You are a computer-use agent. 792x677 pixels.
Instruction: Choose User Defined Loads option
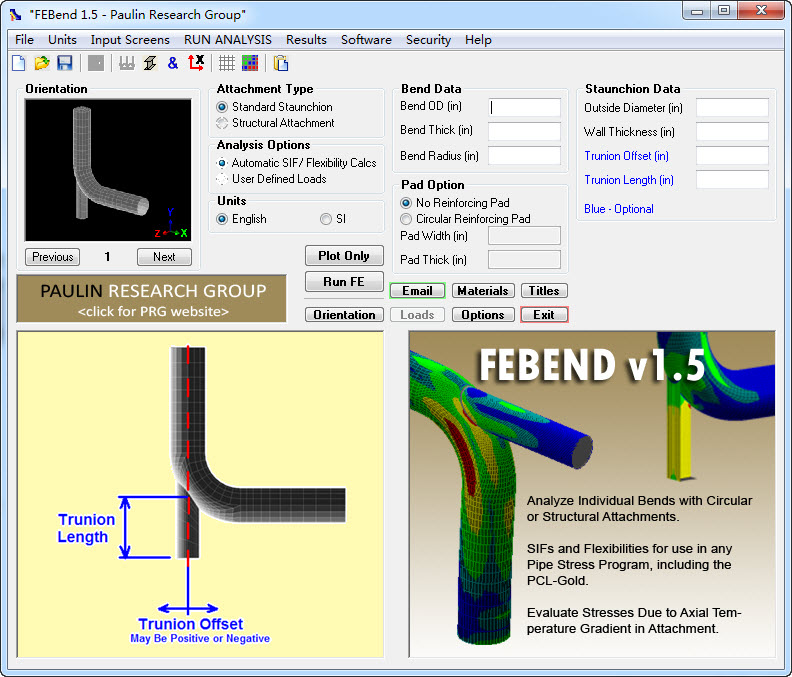tap(272, 179)
